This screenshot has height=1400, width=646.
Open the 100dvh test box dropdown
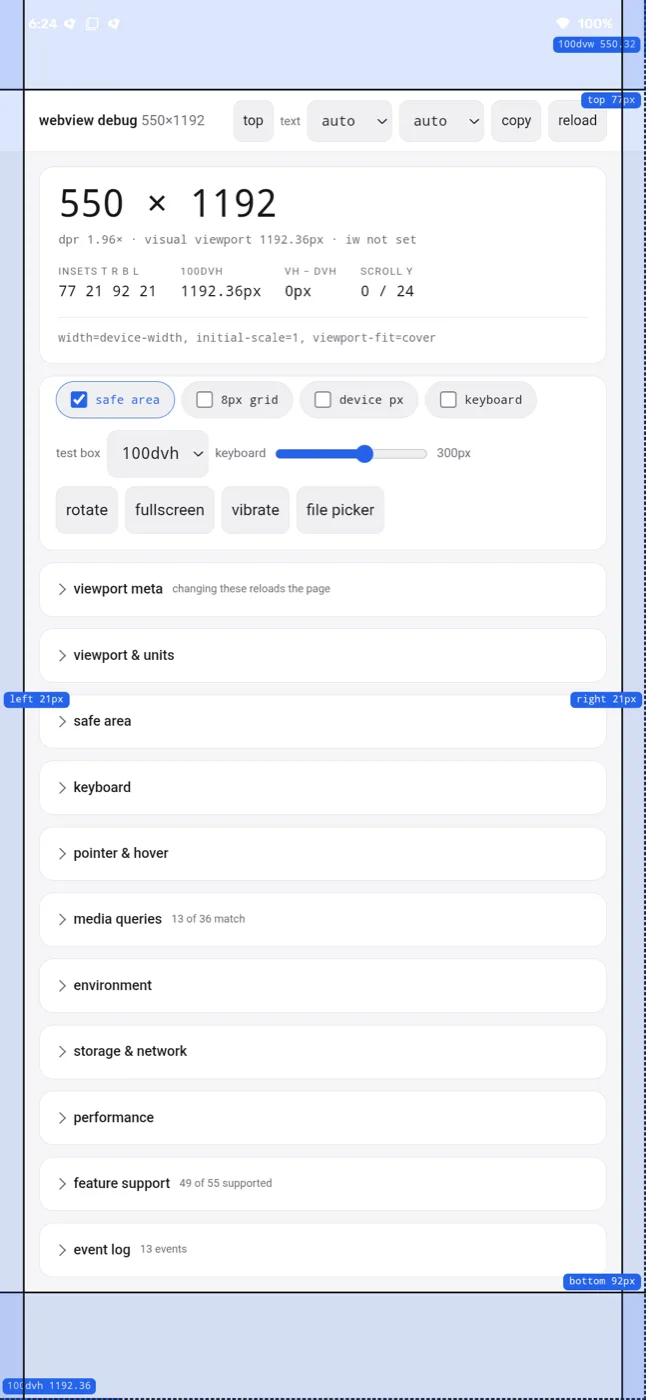pyautogui.click(x=158, y=454)
